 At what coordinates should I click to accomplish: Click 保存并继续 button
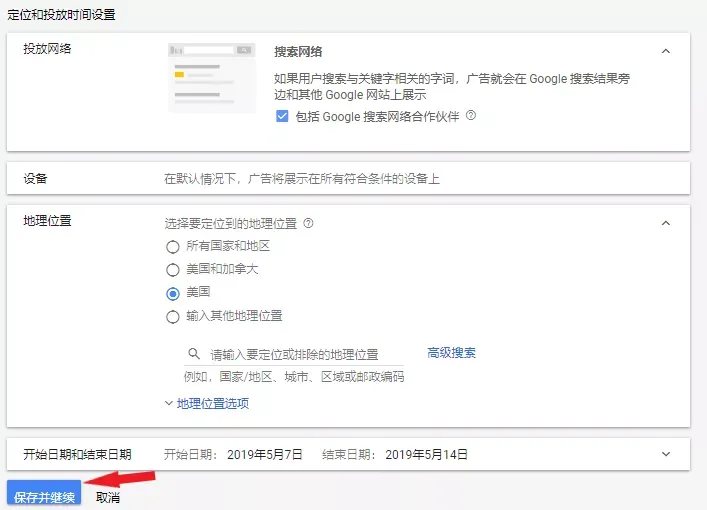click(x=44, y=494)
